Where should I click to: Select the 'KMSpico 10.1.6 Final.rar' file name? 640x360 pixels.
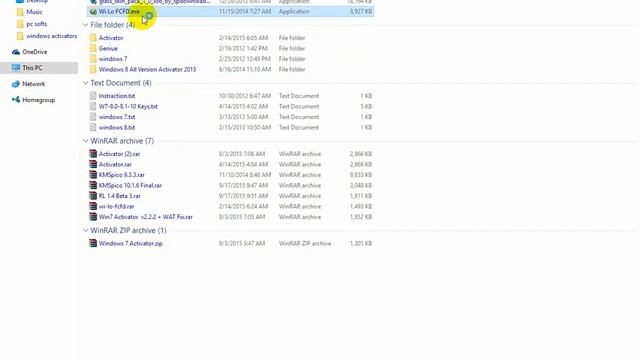pos(130,185)
